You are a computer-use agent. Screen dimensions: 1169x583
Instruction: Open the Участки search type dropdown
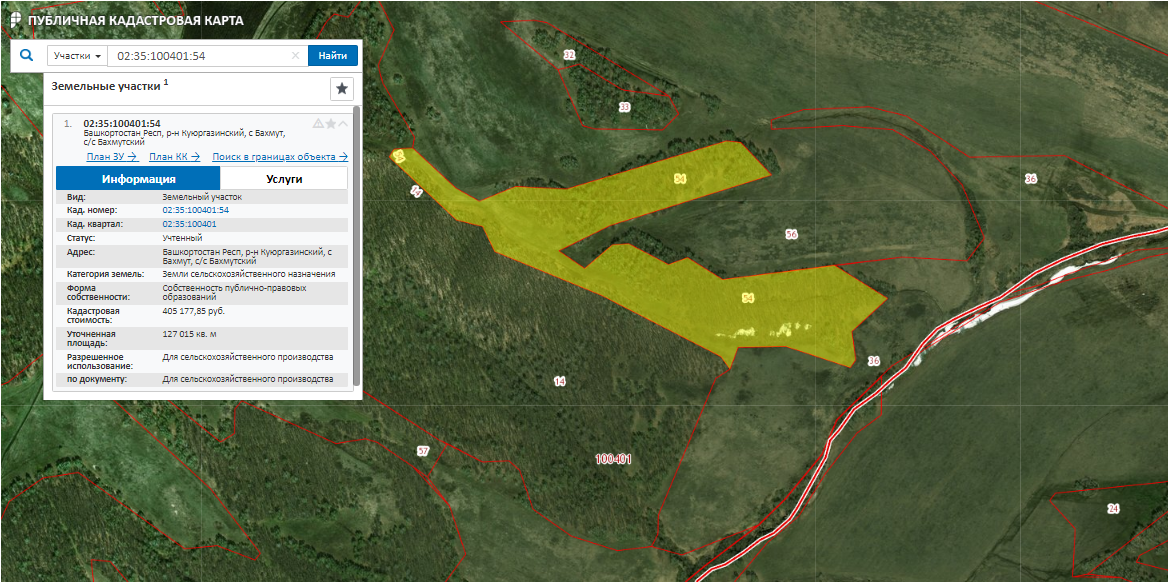[x=76, y=56]
